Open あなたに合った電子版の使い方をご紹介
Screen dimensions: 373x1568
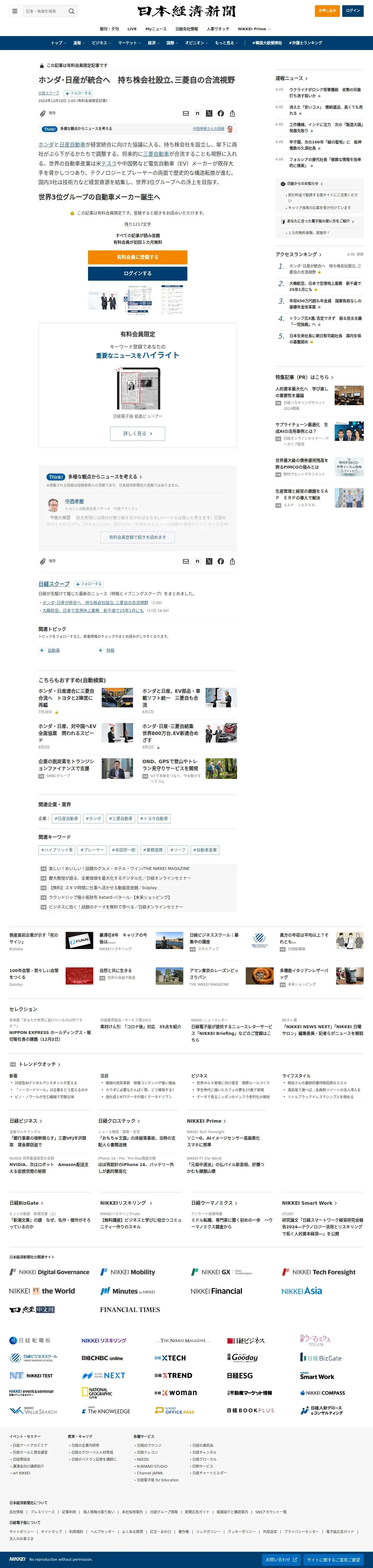[x=318, y=221]
